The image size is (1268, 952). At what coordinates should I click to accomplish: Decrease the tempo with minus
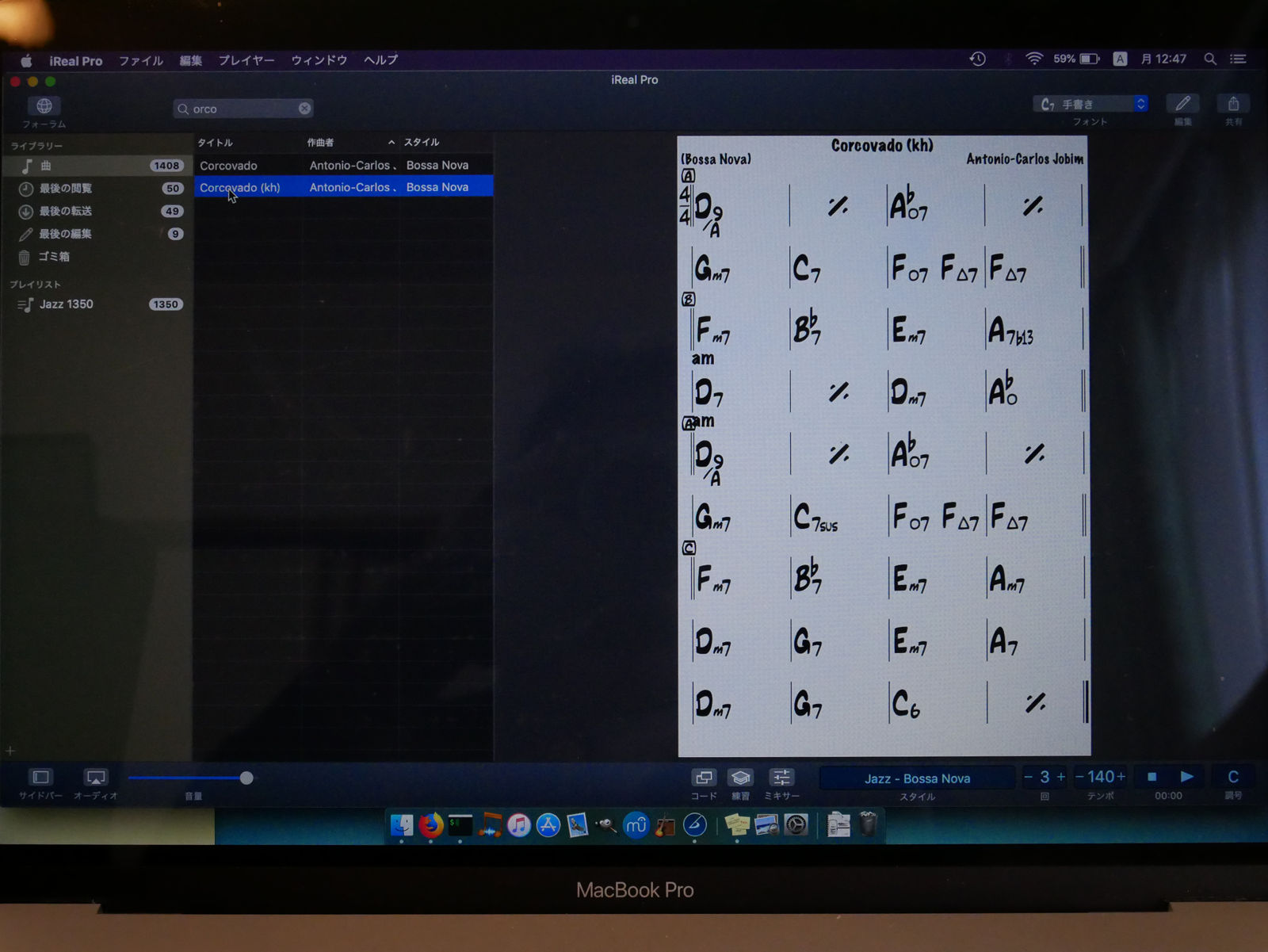point(1079,777)
